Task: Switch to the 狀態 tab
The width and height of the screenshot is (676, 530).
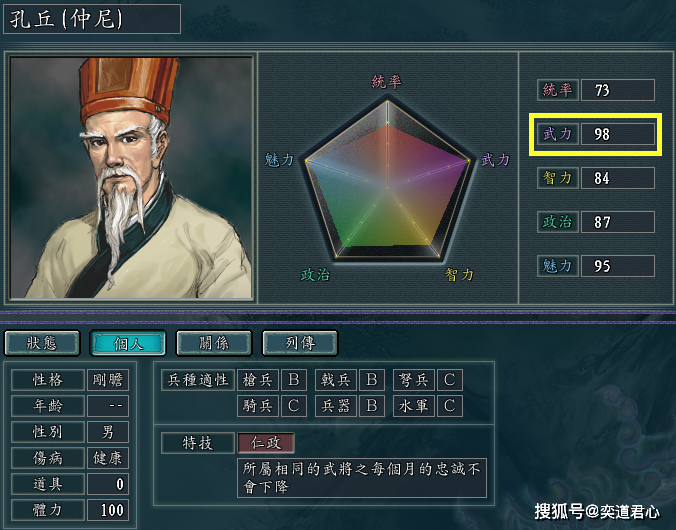Action: [x=42, y=343]
